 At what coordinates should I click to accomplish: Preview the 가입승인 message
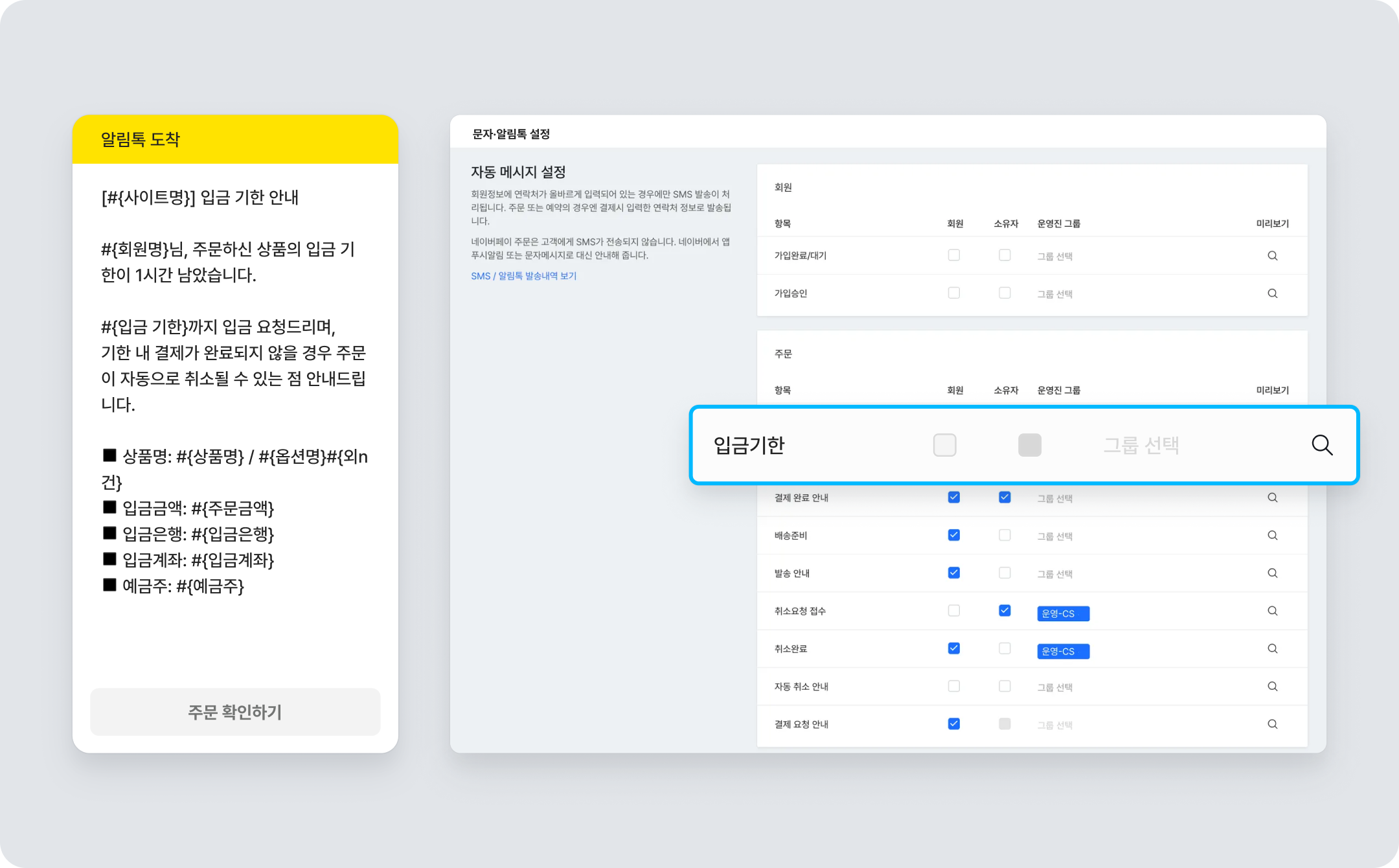coord(1272,293)
